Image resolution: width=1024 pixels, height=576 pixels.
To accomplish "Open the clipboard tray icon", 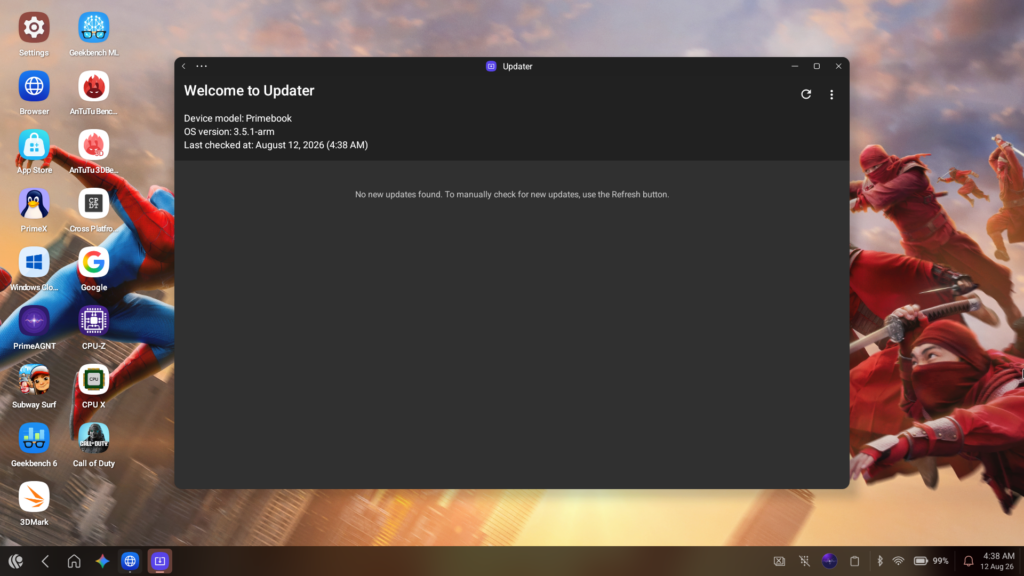I will point(854,561).
